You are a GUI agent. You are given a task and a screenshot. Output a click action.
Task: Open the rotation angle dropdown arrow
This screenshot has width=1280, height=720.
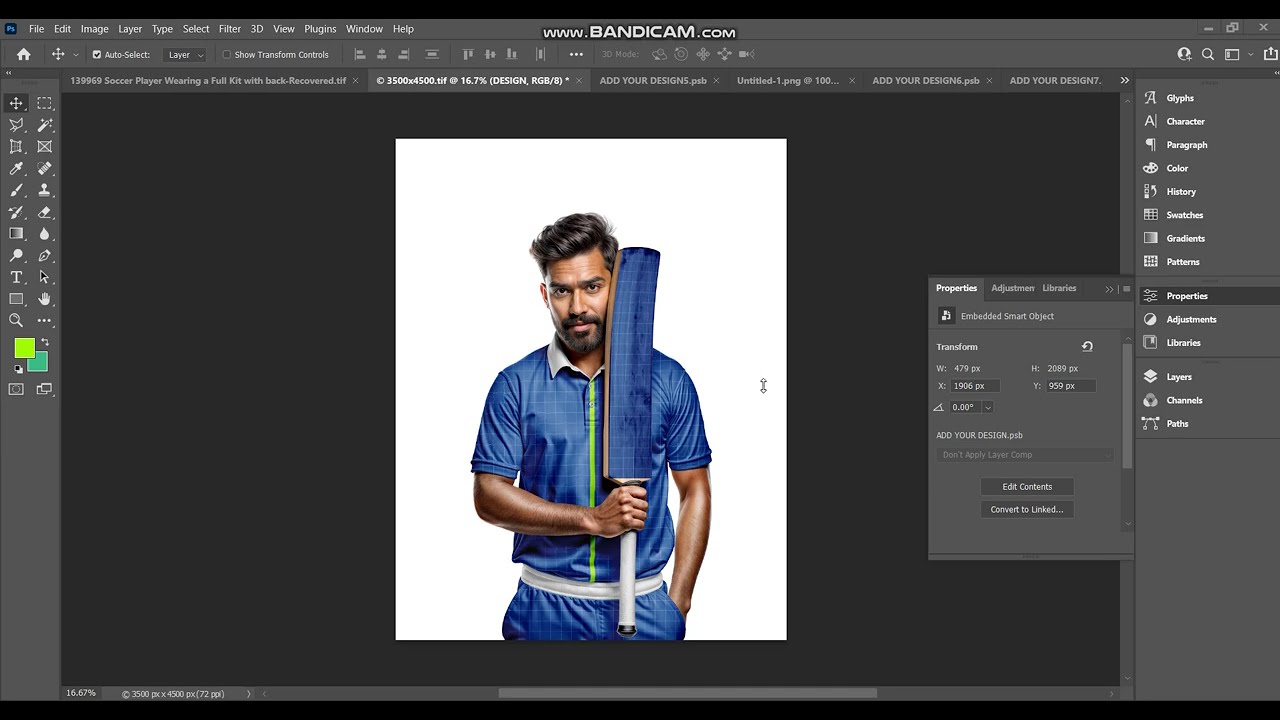(x=988, y=407)
